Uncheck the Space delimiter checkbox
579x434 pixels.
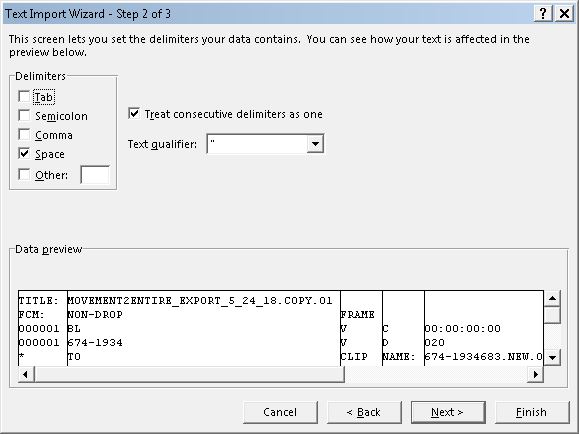pyautogui.click(x=24, y=153)
